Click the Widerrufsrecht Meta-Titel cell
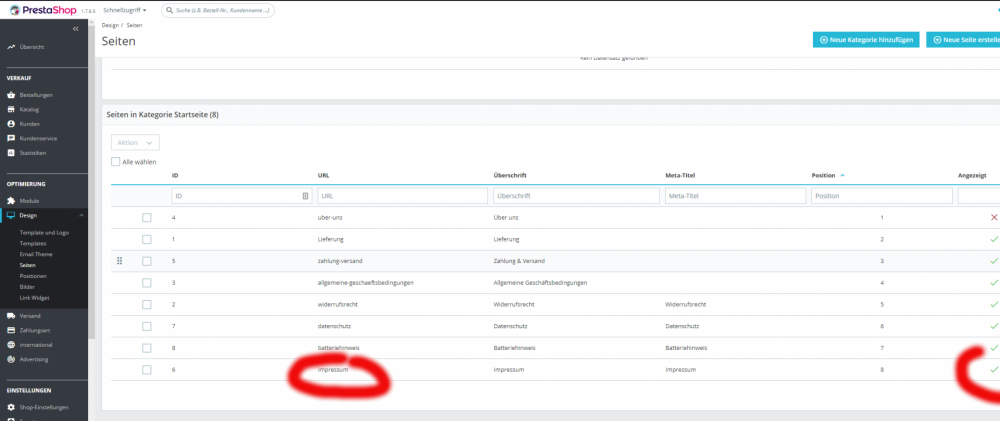 click(x=685, y=304)
